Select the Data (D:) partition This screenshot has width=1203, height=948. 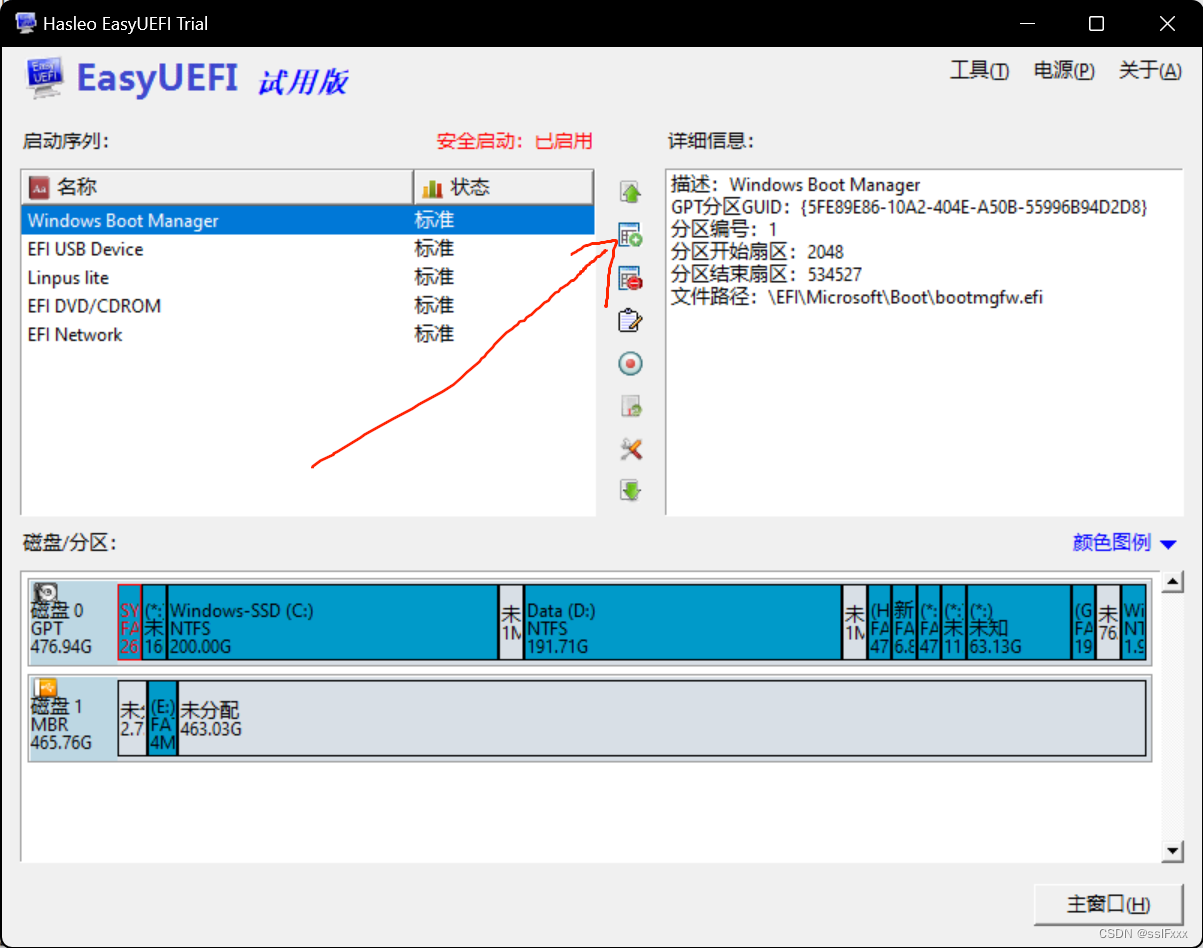(x=683, y=622)
